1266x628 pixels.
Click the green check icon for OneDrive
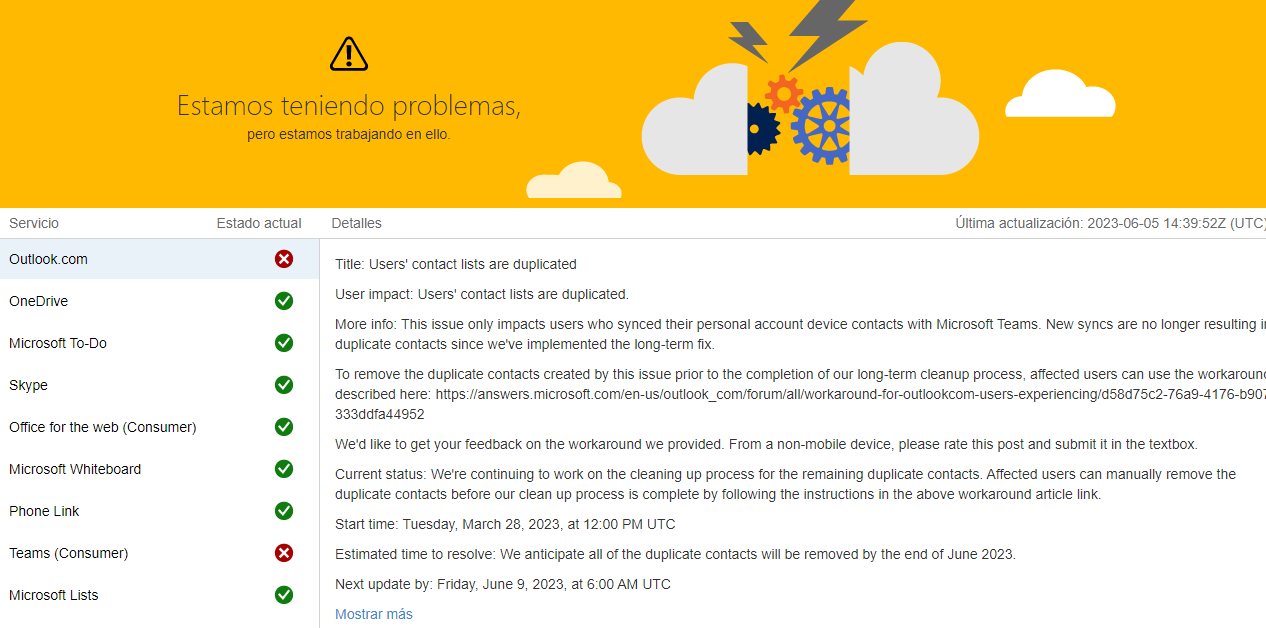point(284,301)
